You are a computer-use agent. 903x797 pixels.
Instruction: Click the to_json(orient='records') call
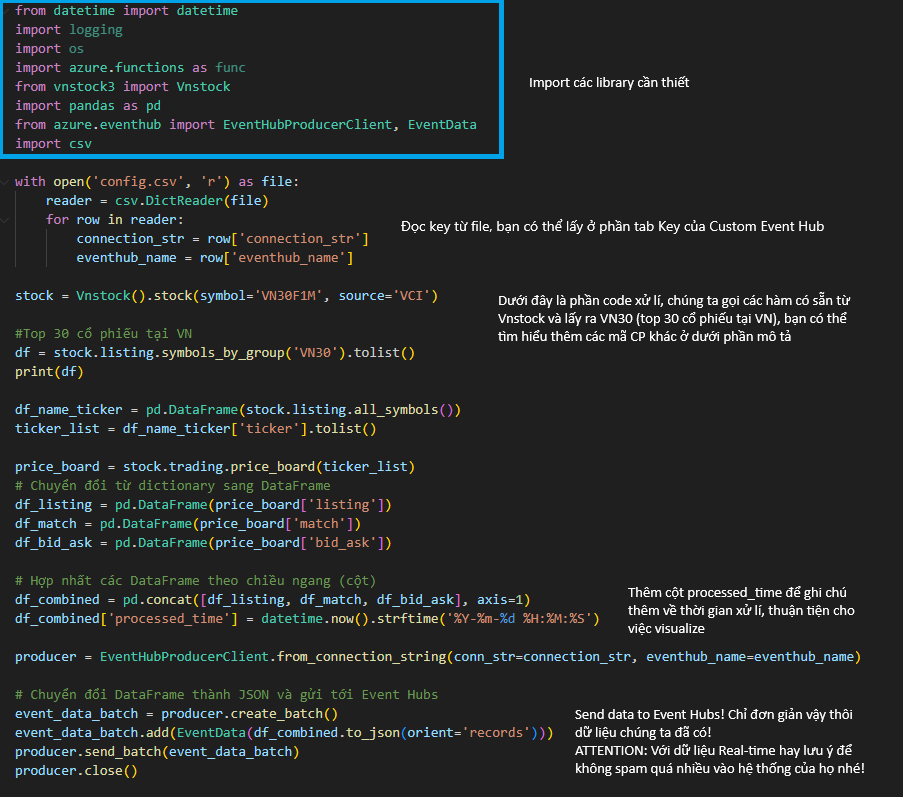click(442, 733)
